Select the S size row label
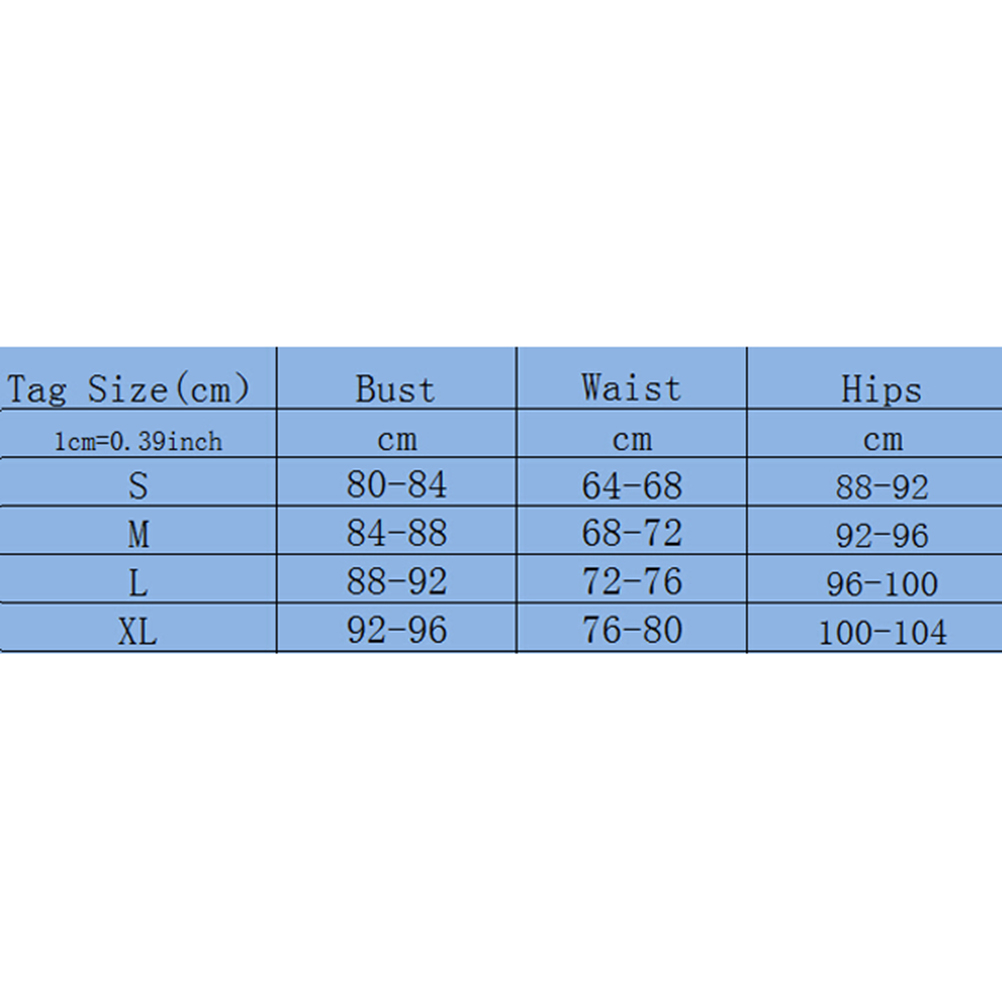 click(138, 485)
